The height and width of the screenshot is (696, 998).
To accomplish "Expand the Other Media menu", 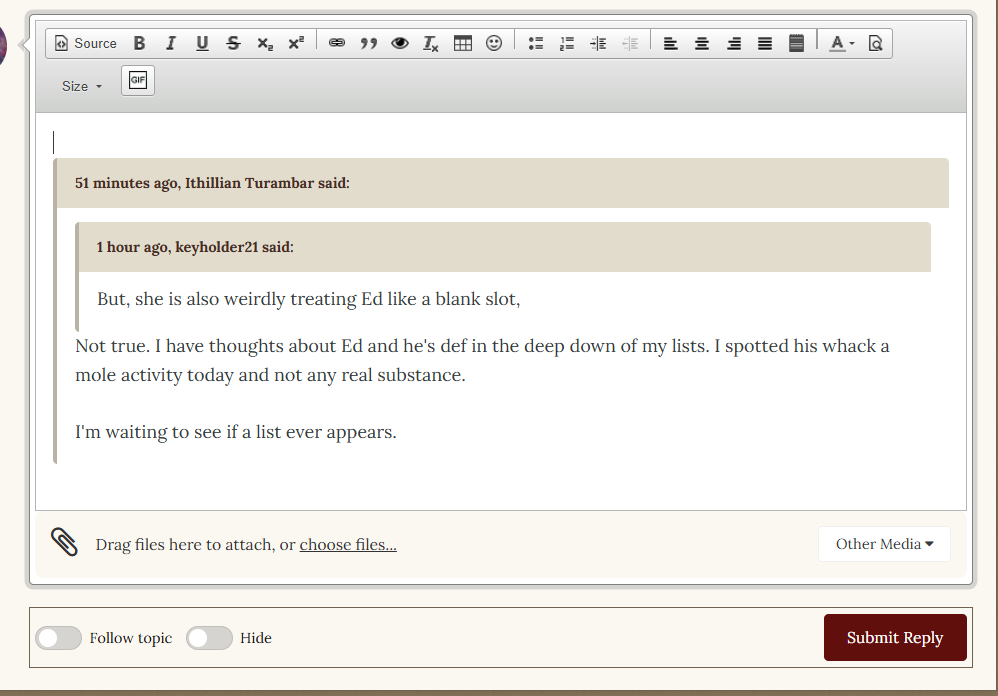I will (x=884, y=544).
